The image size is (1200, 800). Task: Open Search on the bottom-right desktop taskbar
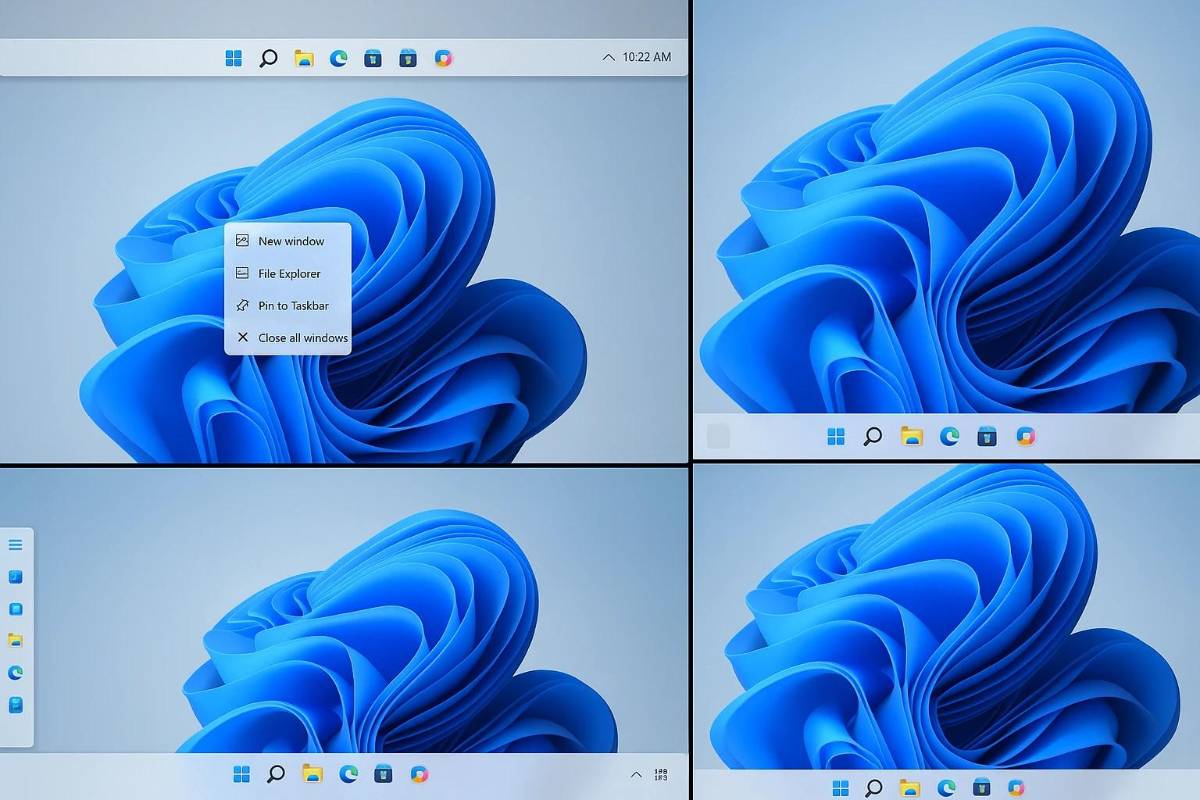click(x=873, y=787)
